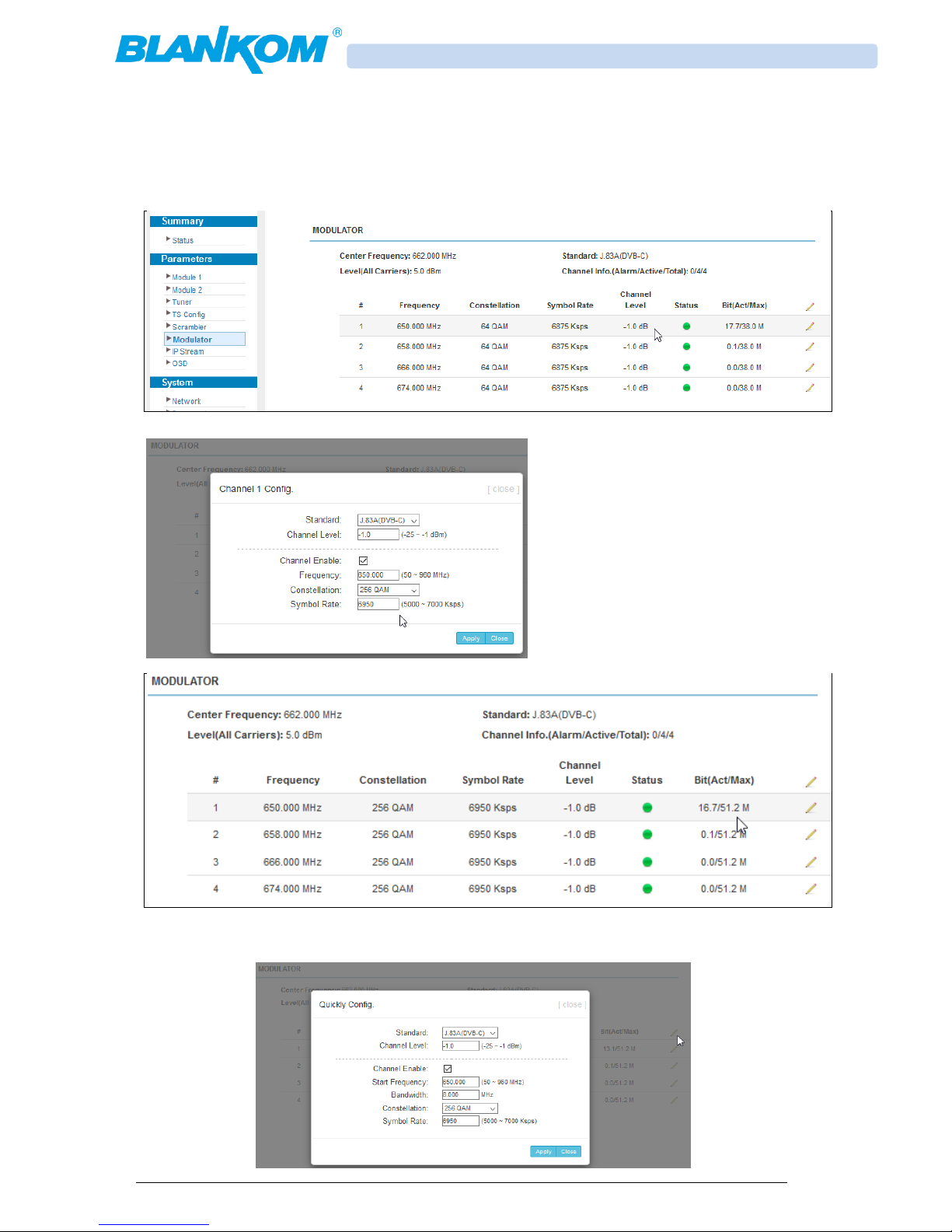Click the Close button in Quickly Config dialog
952x1232 pixels.
569,1152
